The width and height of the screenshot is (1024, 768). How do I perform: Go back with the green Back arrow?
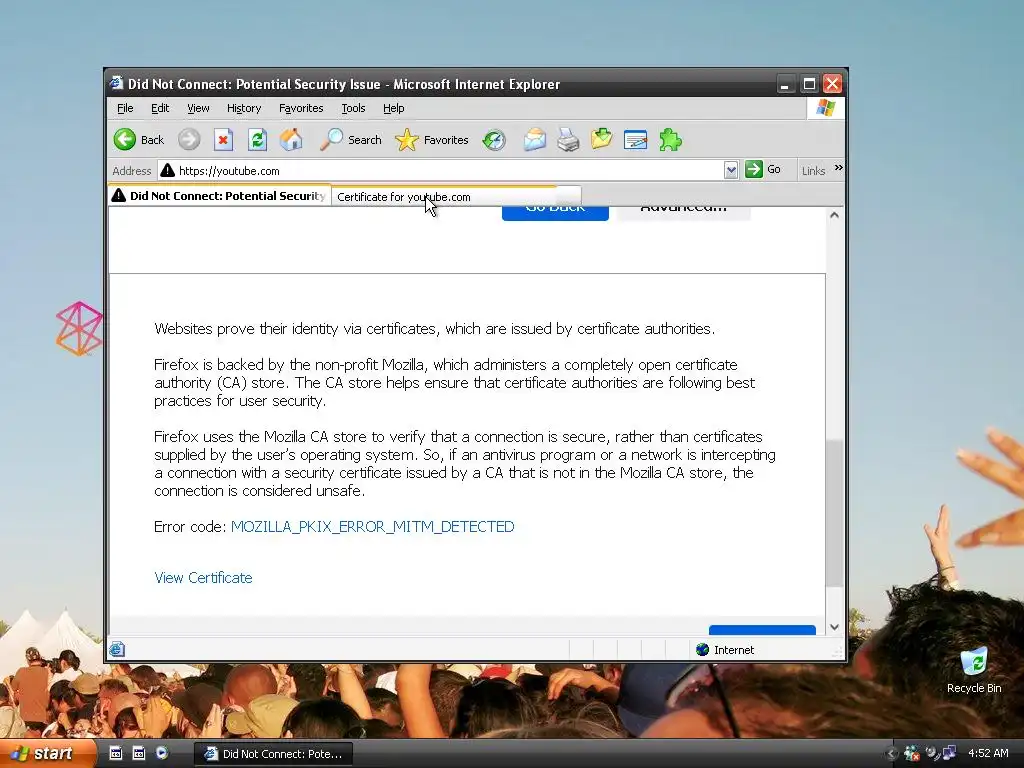point(138,139)
